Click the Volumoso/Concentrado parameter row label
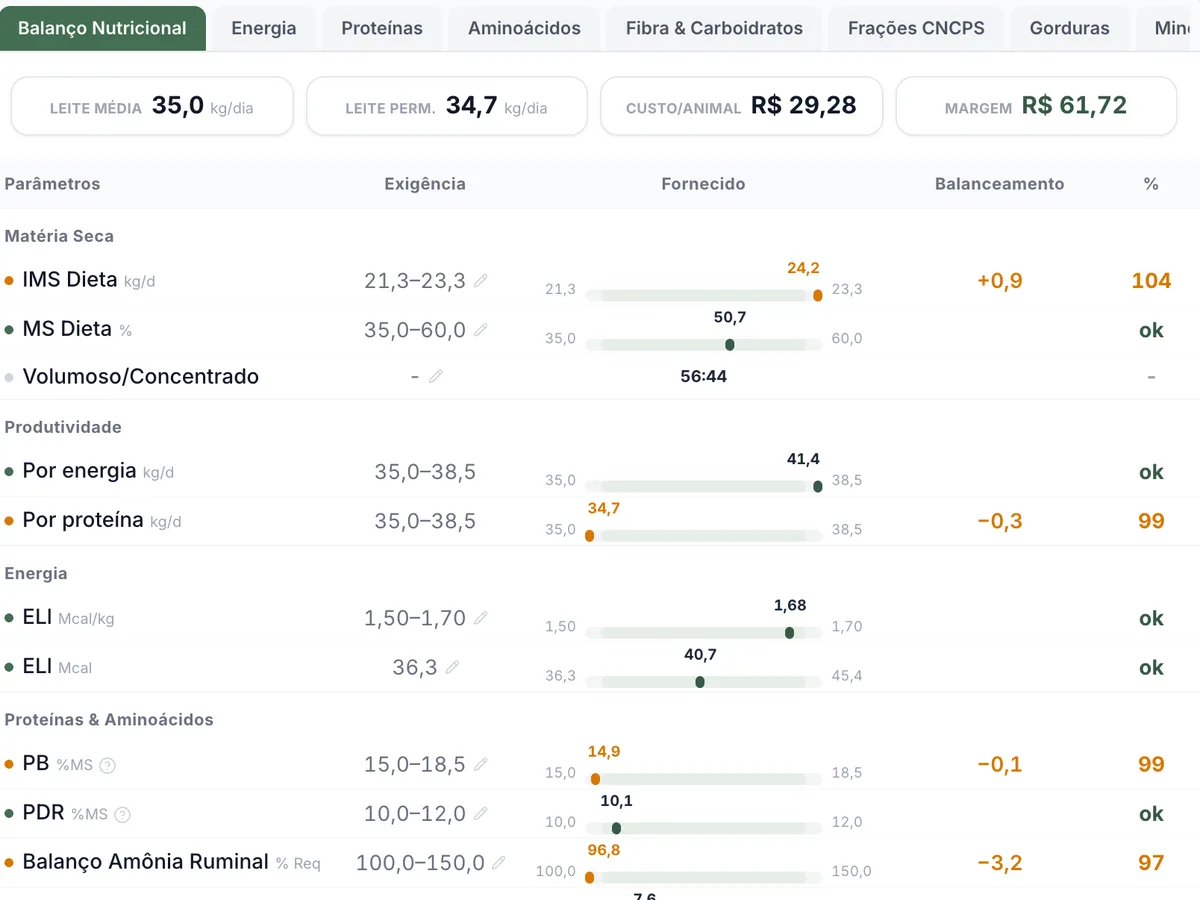This screenshot has width=1200, height=900. [x=141, y=377]
